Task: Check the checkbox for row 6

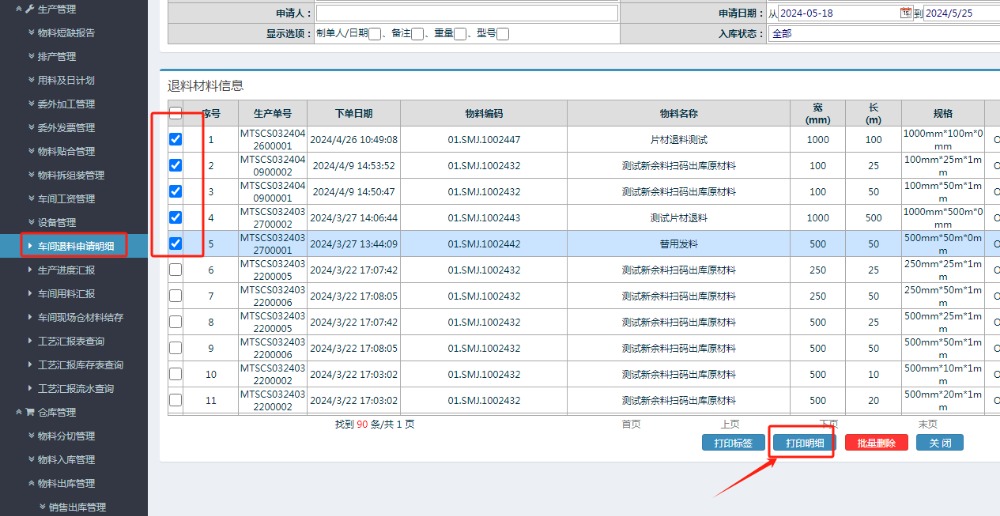Action: [x=175, y=270]
